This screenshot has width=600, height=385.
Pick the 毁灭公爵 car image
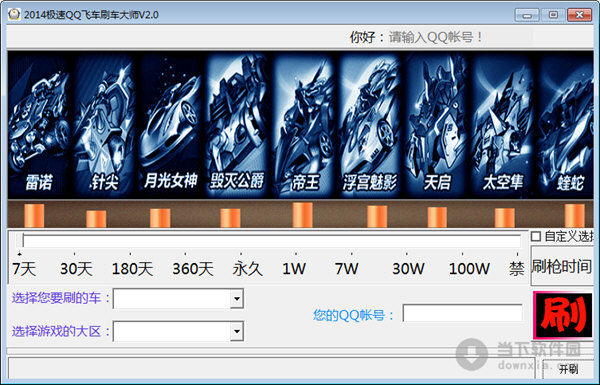coord(237,124)
